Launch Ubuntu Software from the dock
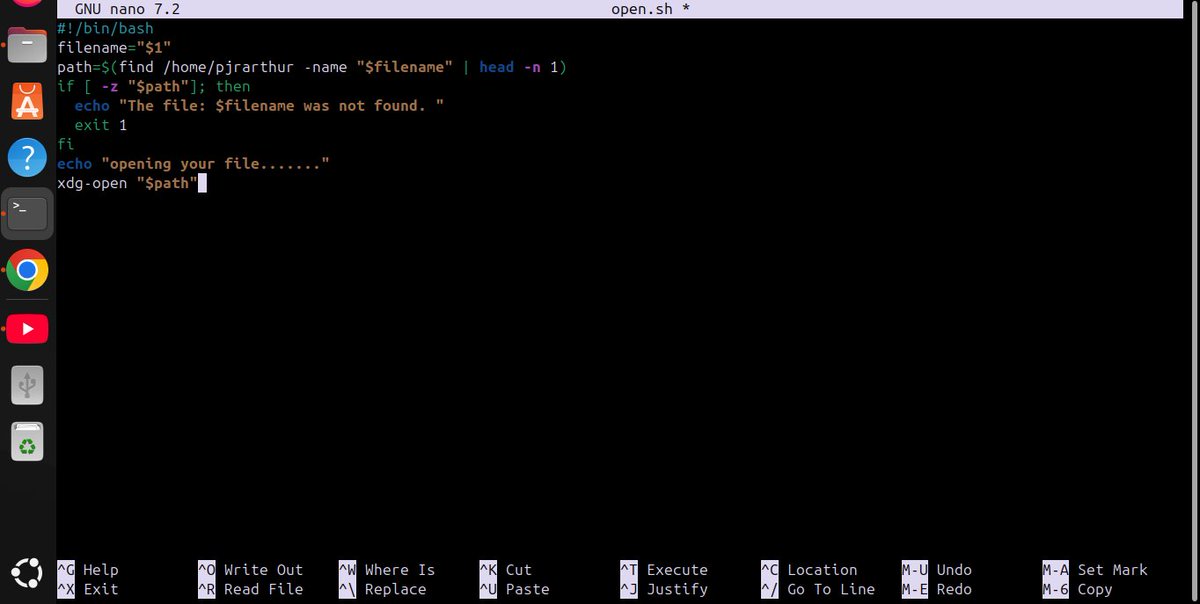The height and width of the screenshot is (604, 1200). 27,101
